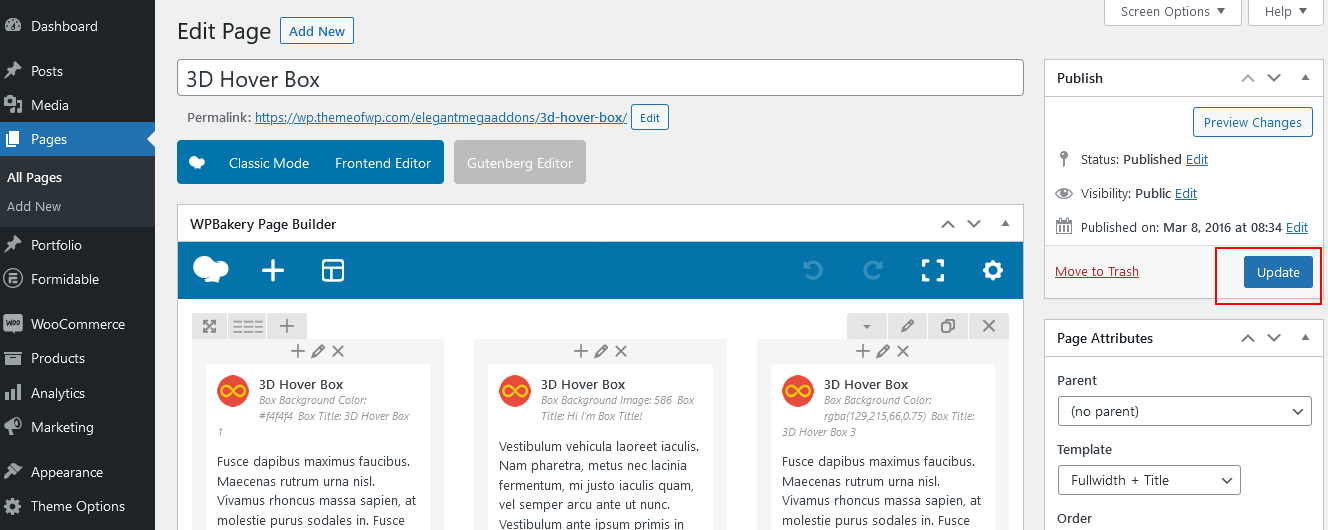Viewport: 1328px width, 530px height.
Task: Clone the row with the duplicate icon
Action: (948, 326)
